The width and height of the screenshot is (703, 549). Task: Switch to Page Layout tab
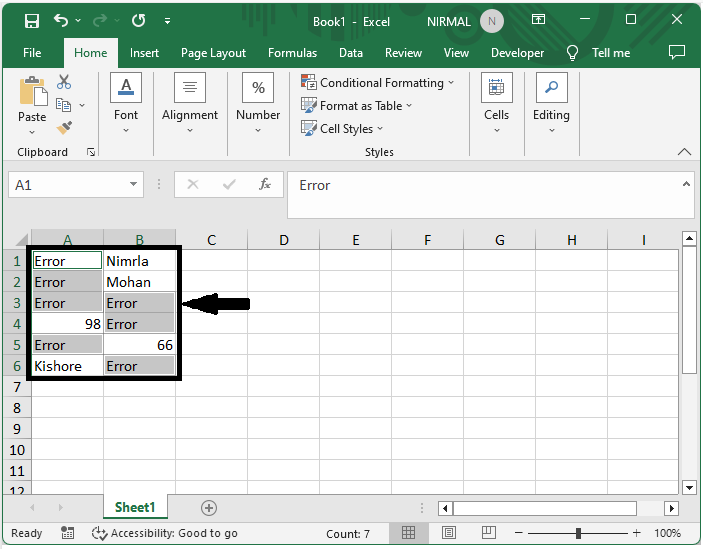pyautogui.click(x=213, y=53)
